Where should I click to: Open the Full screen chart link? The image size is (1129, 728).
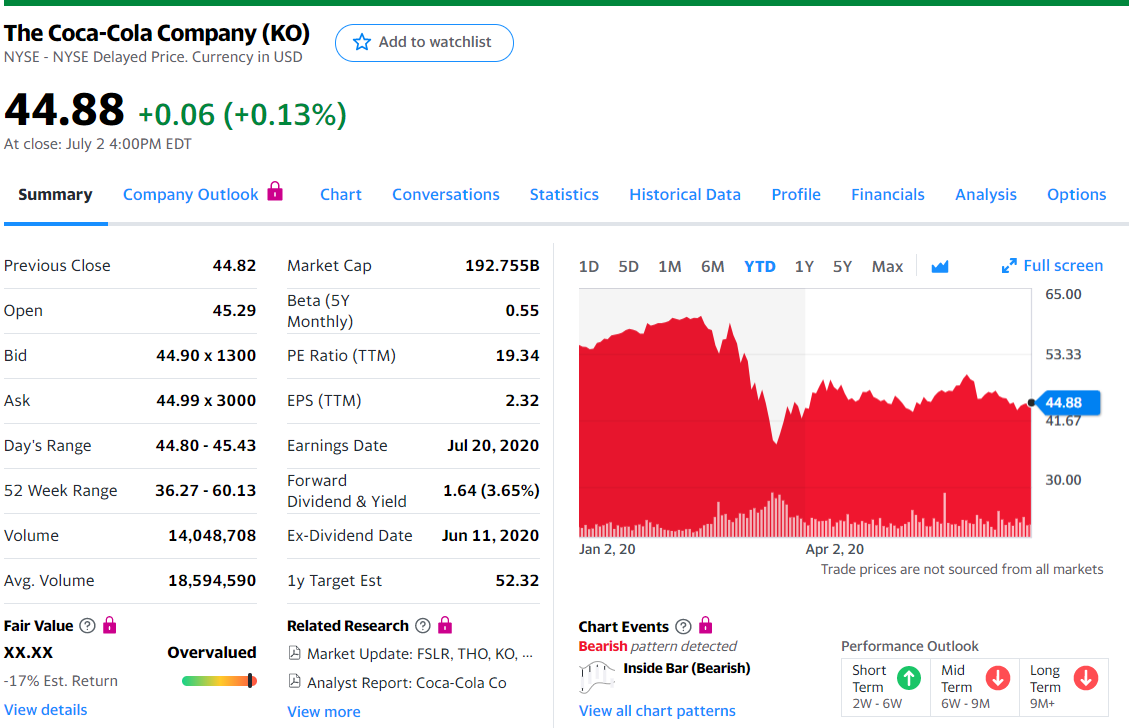tap(1063, 266)
